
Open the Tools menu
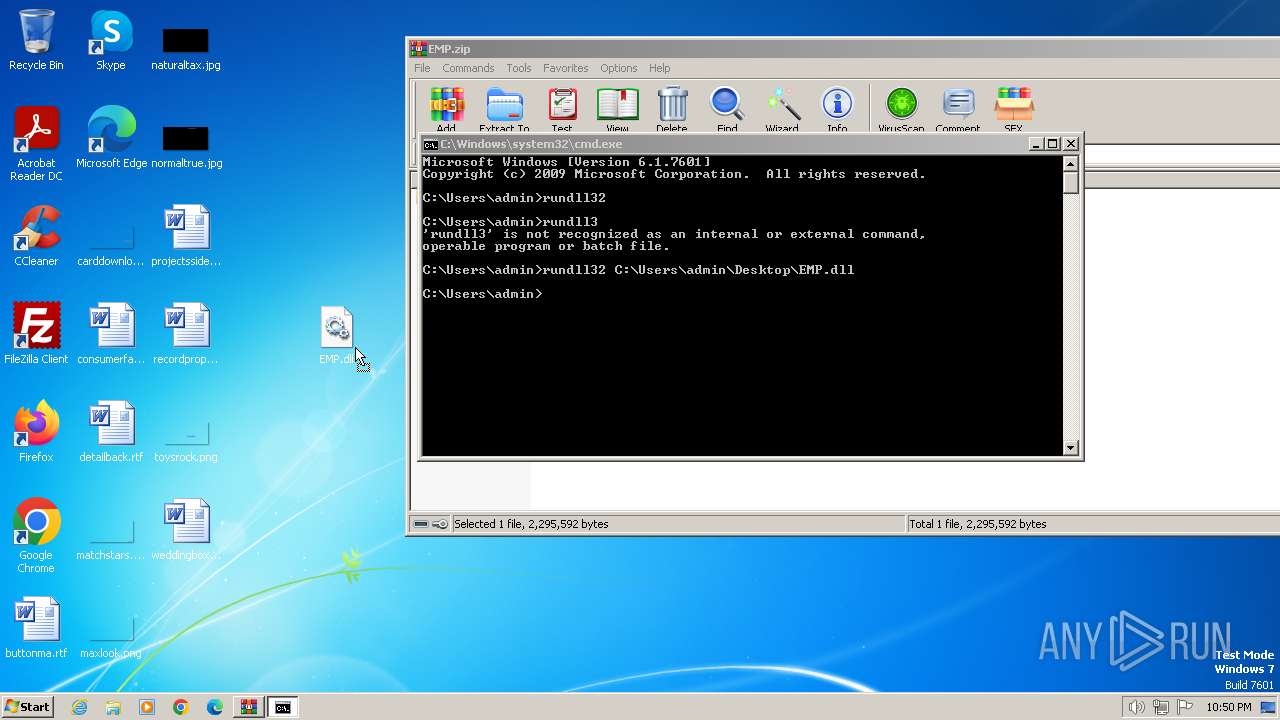[519, 68]
